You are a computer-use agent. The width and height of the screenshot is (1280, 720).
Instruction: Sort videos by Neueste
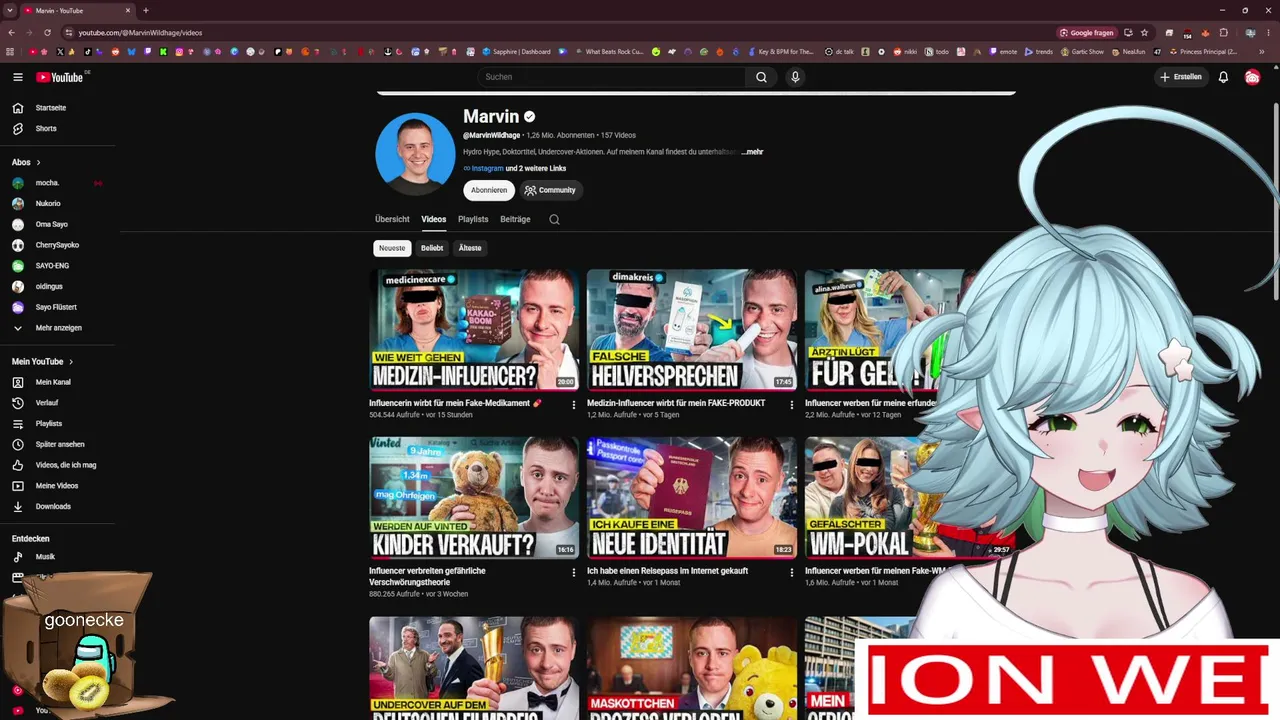coord(392,248)
